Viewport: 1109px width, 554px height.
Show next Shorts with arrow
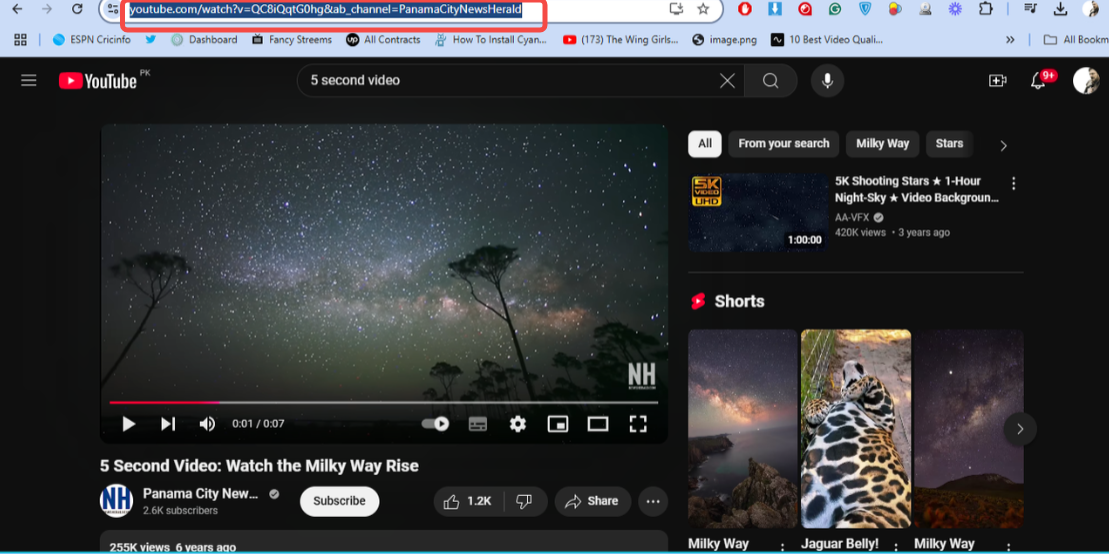(x=1020, y=429)
